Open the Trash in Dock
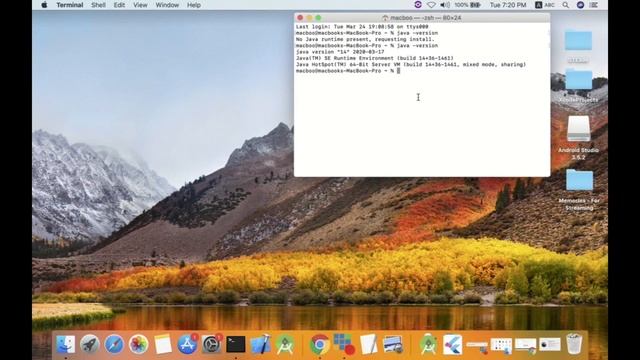The image size is (640, 360). 574,344
